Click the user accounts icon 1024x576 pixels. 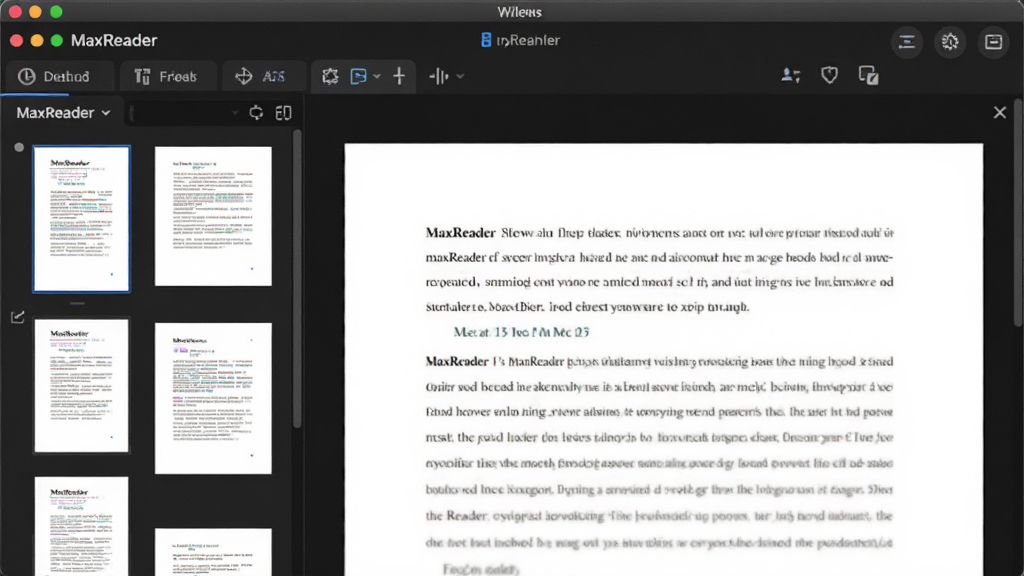[x=790, y=76]
